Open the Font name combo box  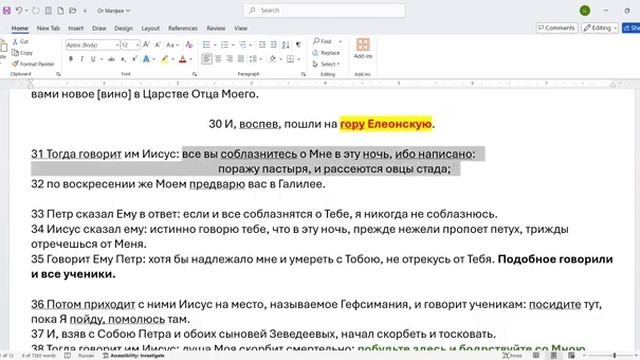[93, 45]
